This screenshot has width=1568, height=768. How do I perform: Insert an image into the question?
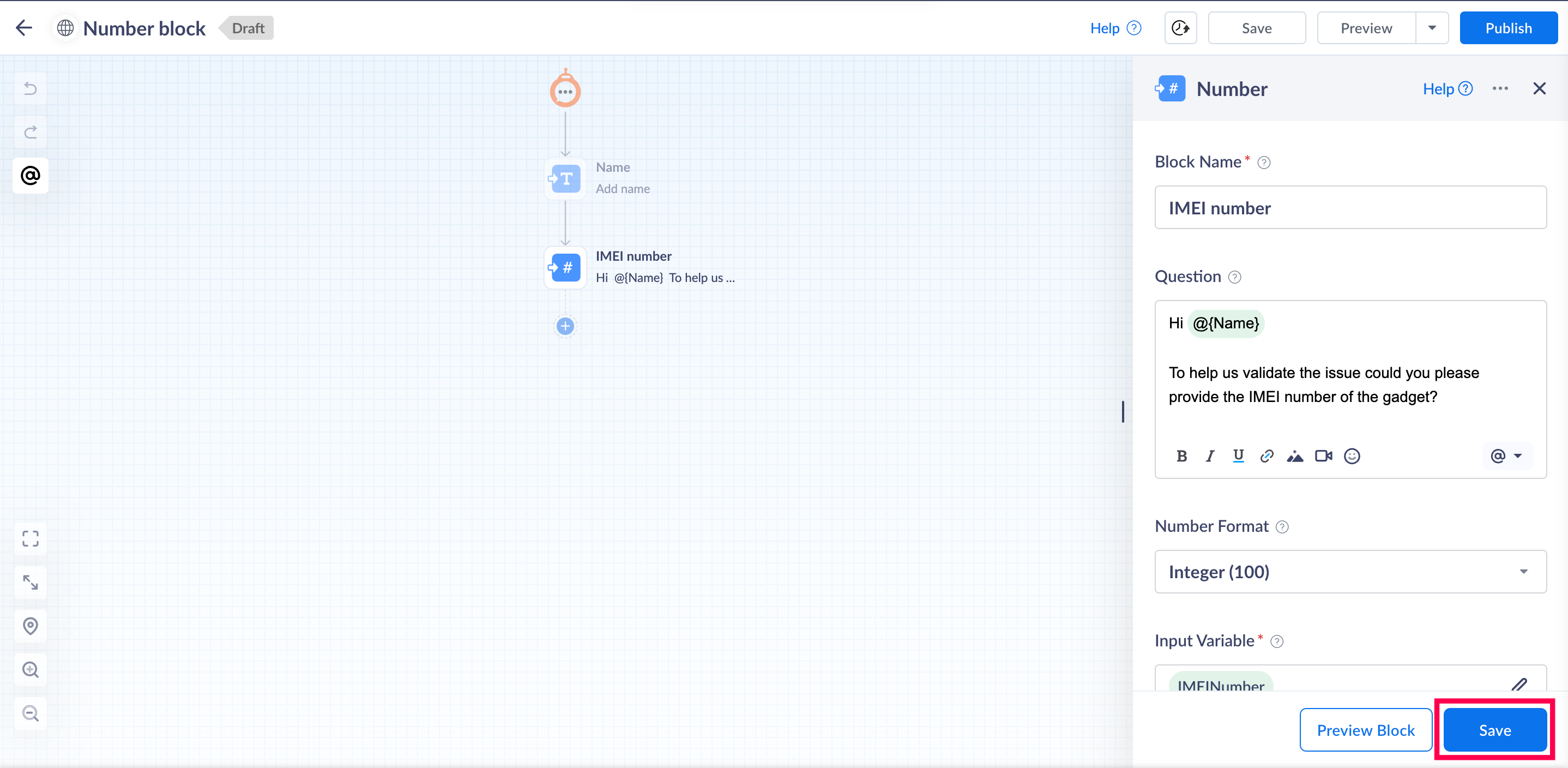point(1295,456)
